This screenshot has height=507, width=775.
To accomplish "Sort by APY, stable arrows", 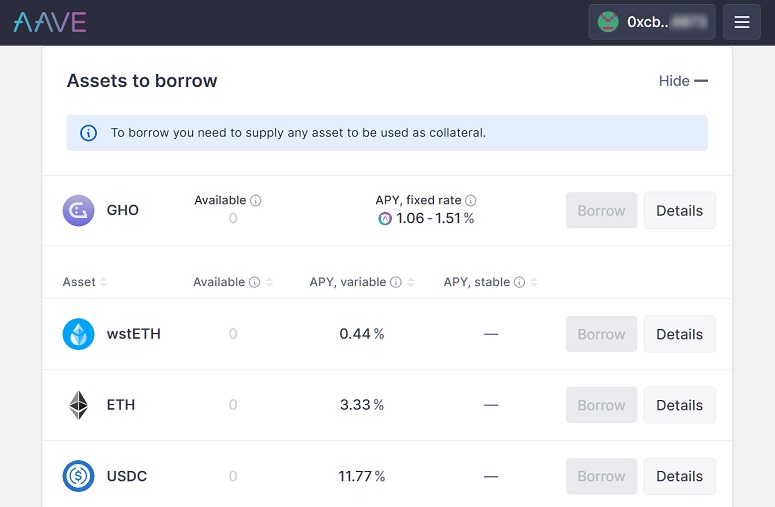I will click(534, 282).
